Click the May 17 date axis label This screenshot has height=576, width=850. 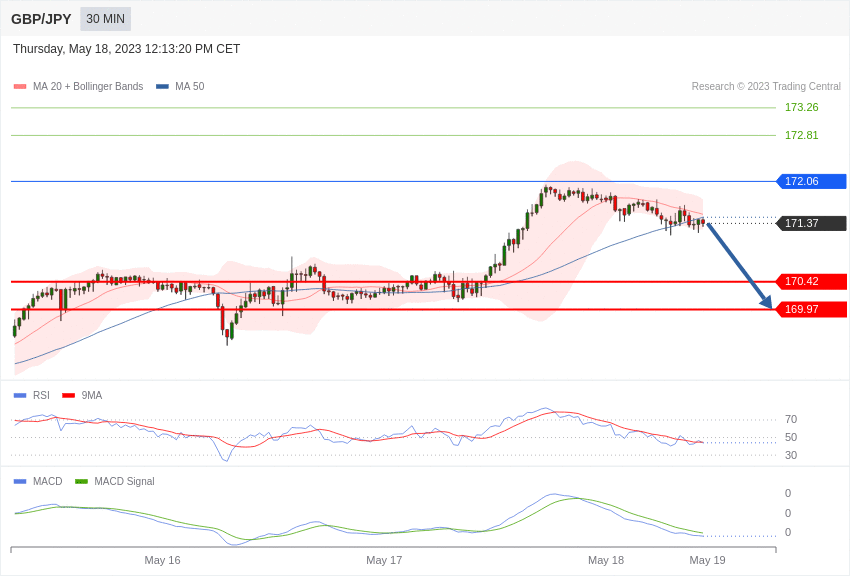click(x=384, y=560)
